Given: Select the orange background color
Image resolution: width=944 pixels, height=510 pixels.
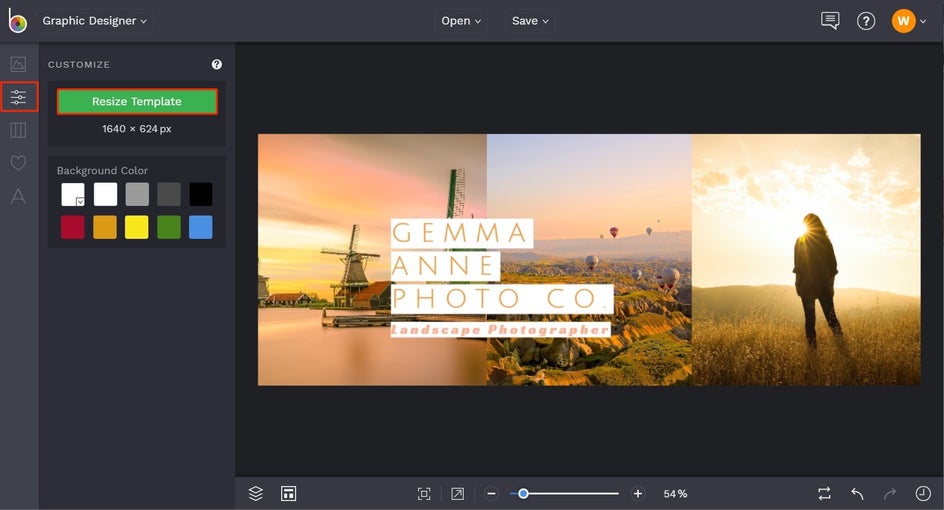Looking at the screenshot, I should (x=105, y=227).
